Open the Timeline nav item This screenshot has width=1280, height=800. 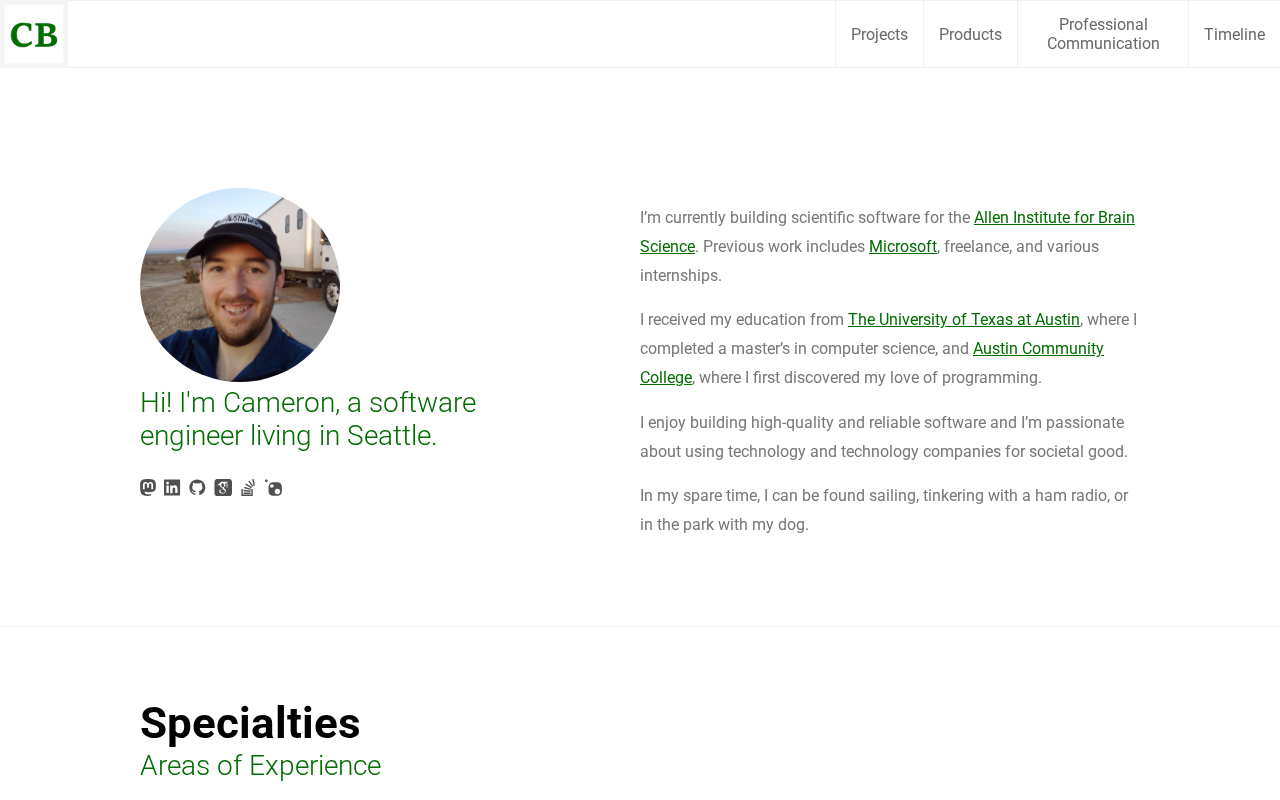coord(1234,34)
